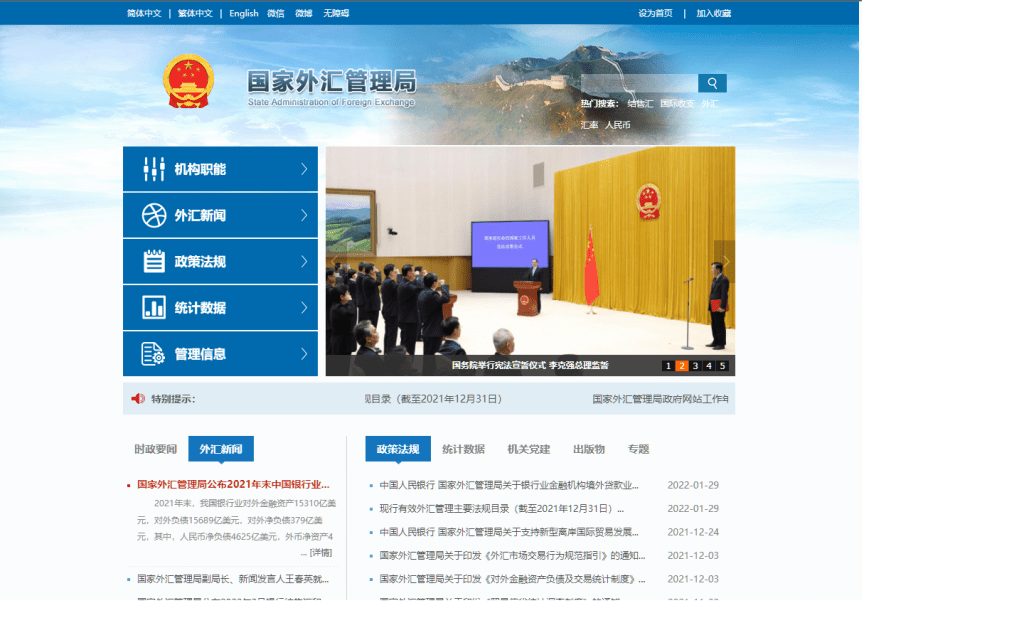Show carousel slide 1
Viewport: 1024px width, 640px height.
coord(668,366)
